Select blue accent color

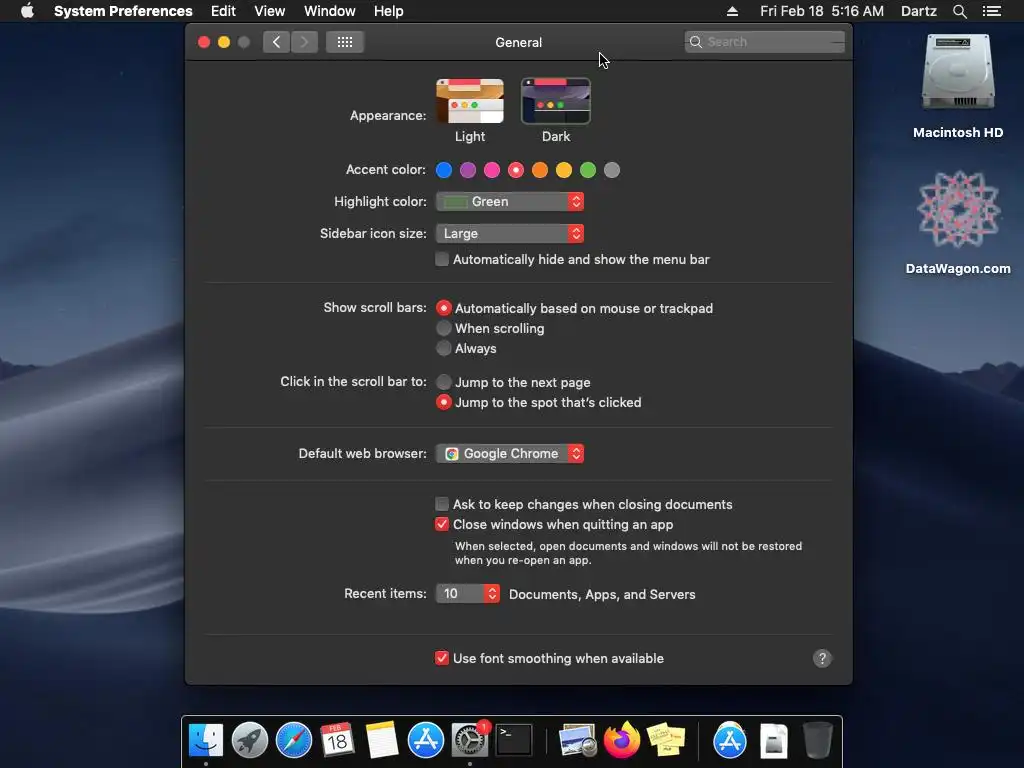[444, 170]
